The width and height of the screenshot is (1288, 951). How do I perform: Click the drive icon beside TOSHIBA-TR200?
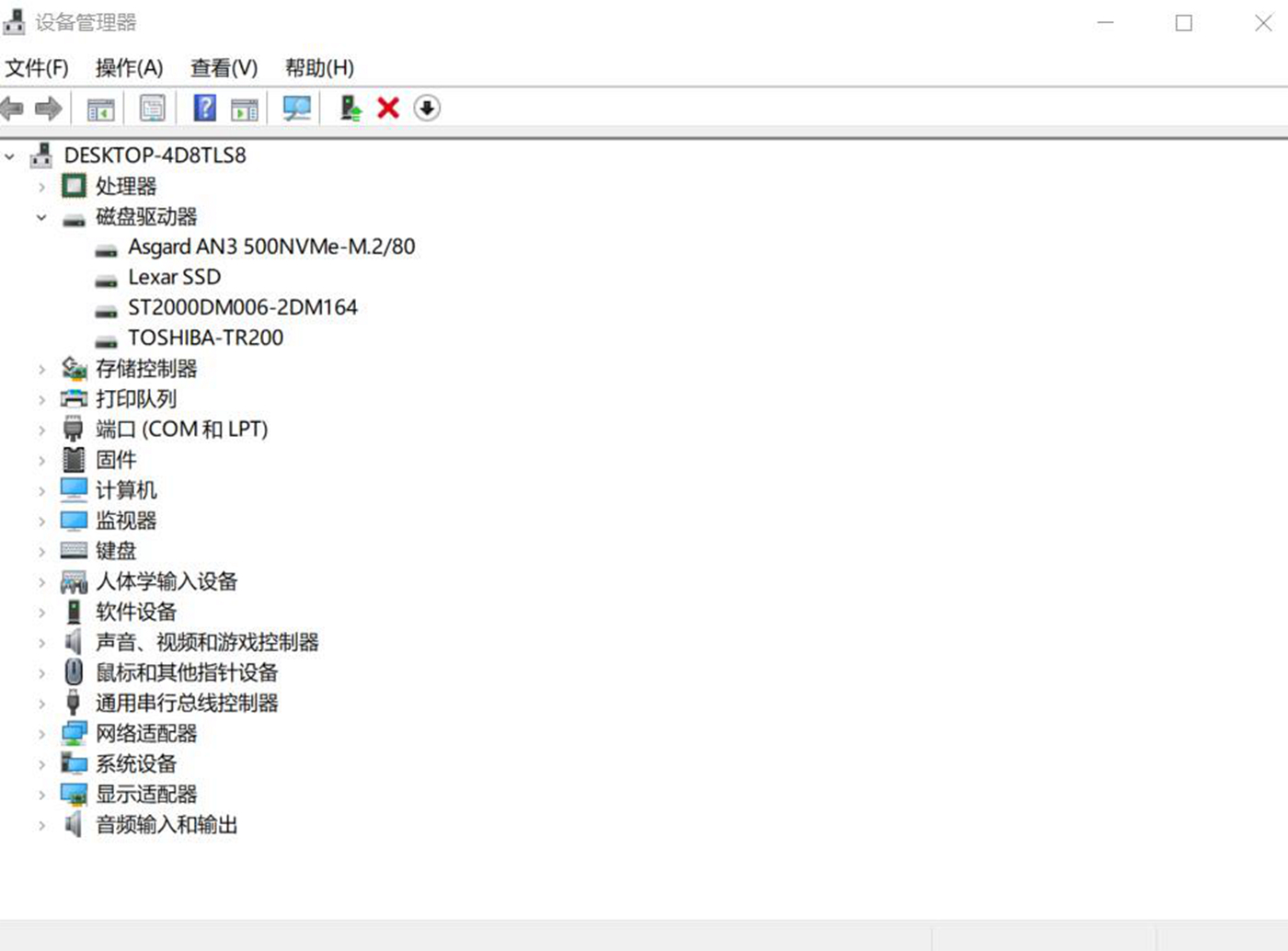coord(107,340)
